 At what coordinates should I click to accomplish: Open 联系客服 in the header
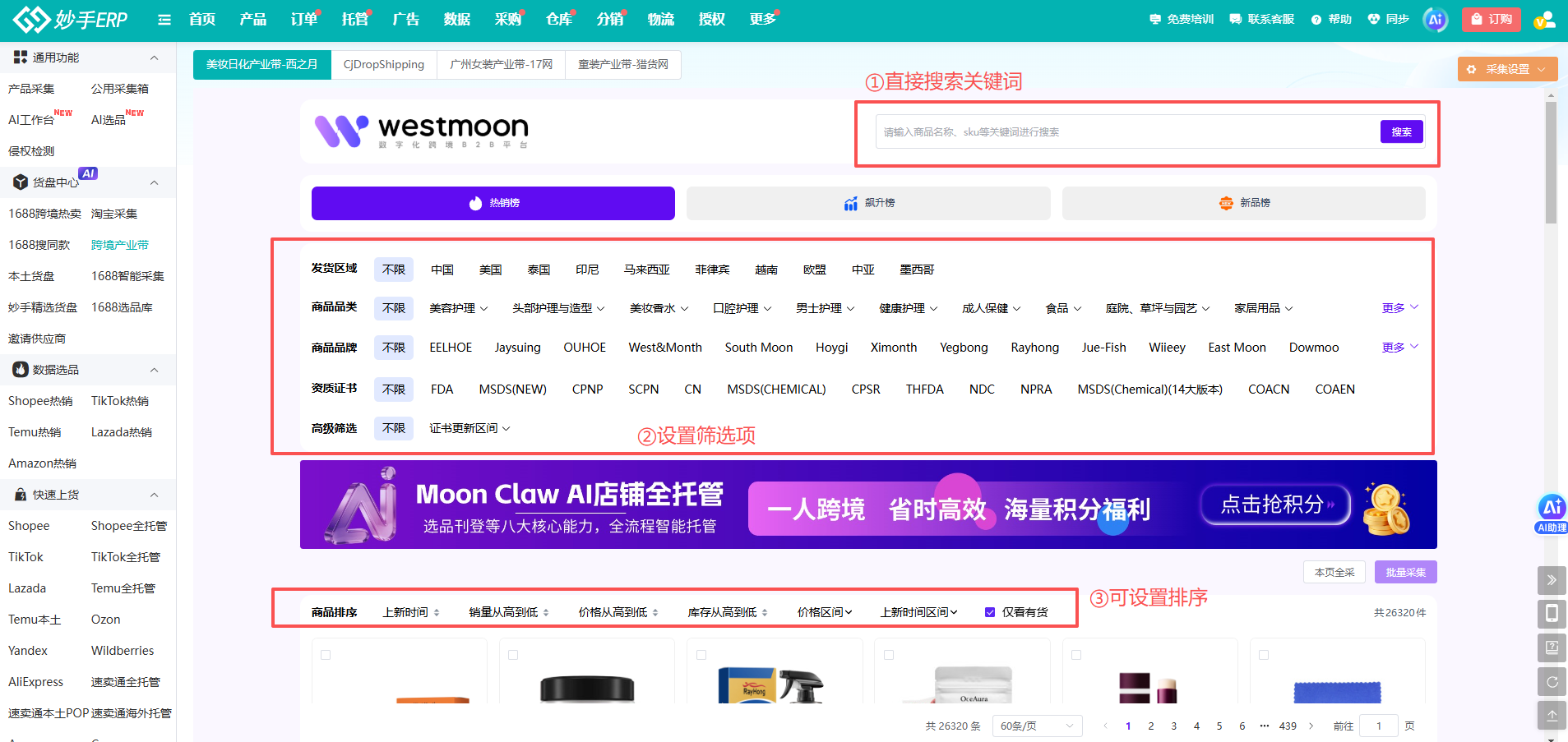click(x=1262, y=19)
